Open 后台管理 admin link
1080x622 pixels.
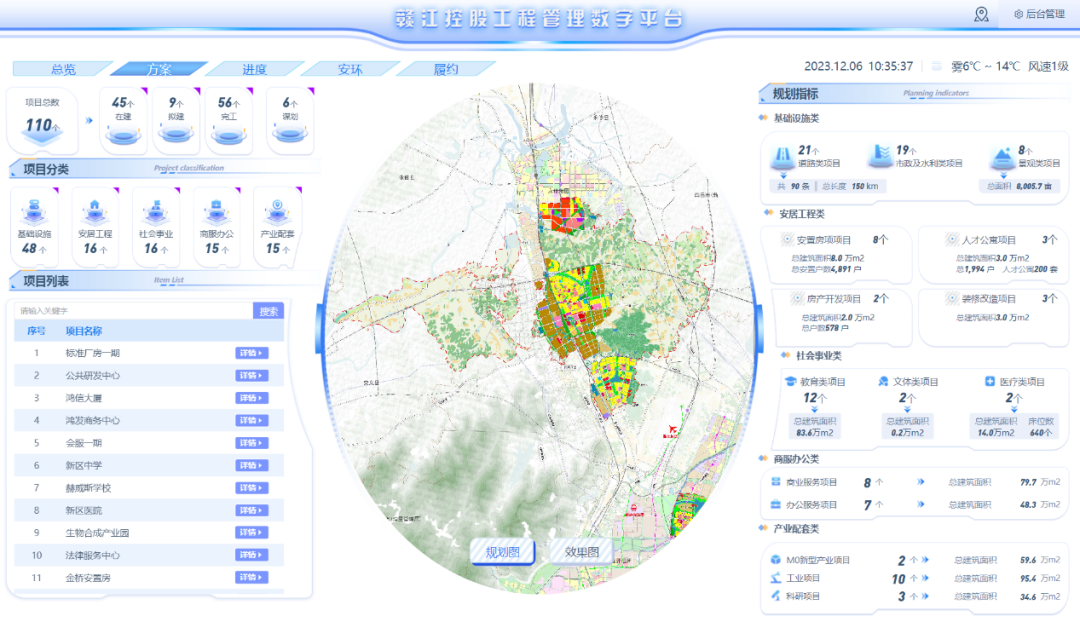(1038, 14)
